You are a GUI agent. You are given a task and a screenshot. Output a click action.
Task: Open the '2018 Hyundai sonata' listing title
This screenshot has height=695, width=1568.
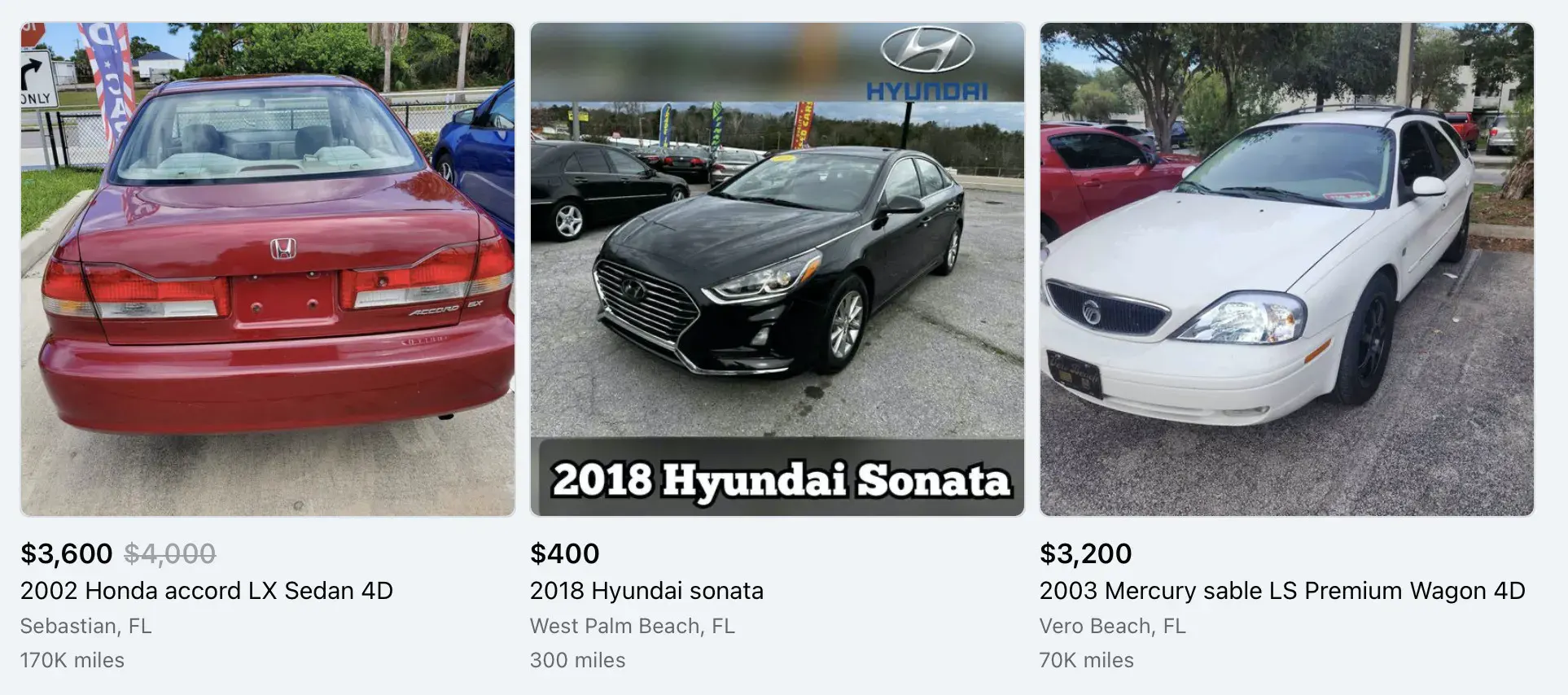(647, 591)
